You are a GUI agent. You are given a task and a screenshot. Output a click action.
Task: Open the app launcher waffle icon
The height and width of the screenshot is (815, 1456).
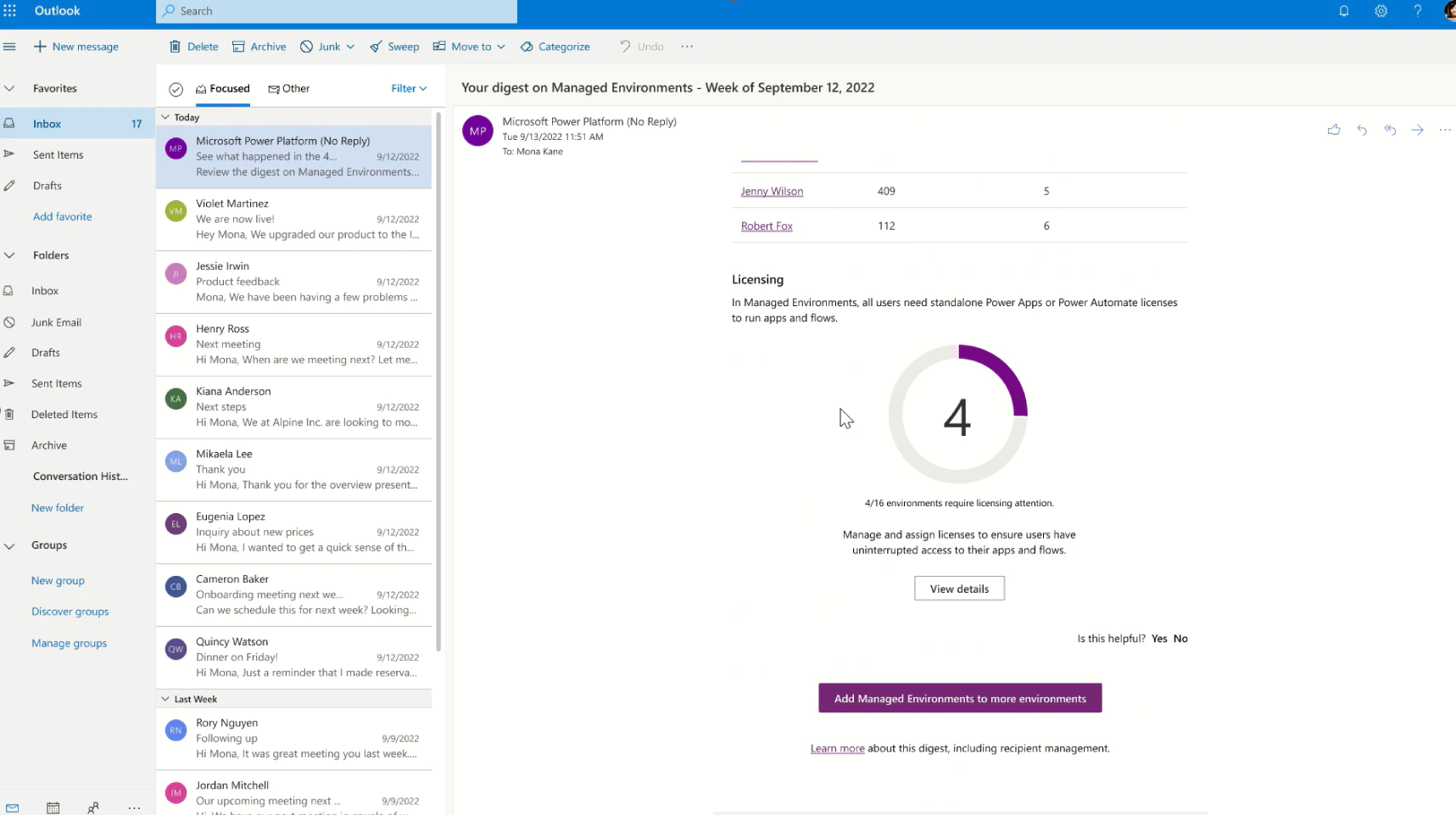[x=10, y=11]
